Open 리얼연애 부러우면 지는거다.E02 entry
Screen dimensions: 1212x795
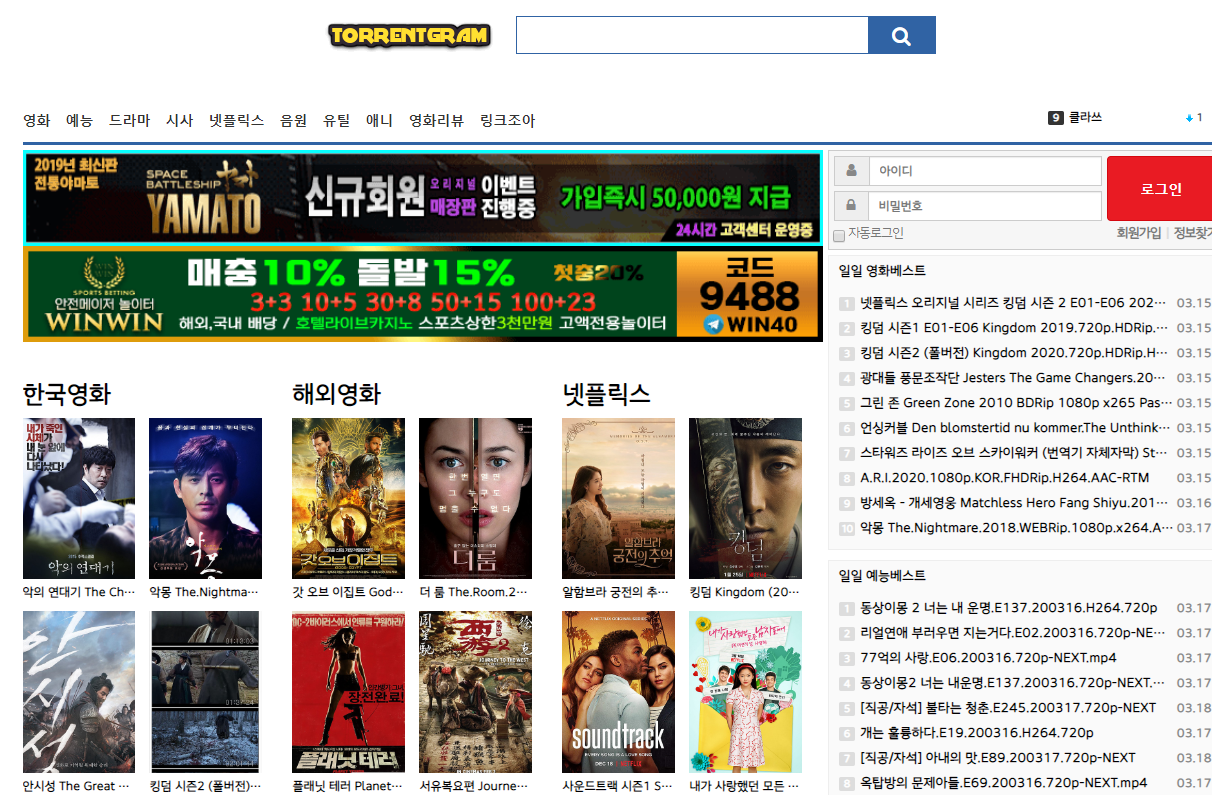[x=1013, y=632]
